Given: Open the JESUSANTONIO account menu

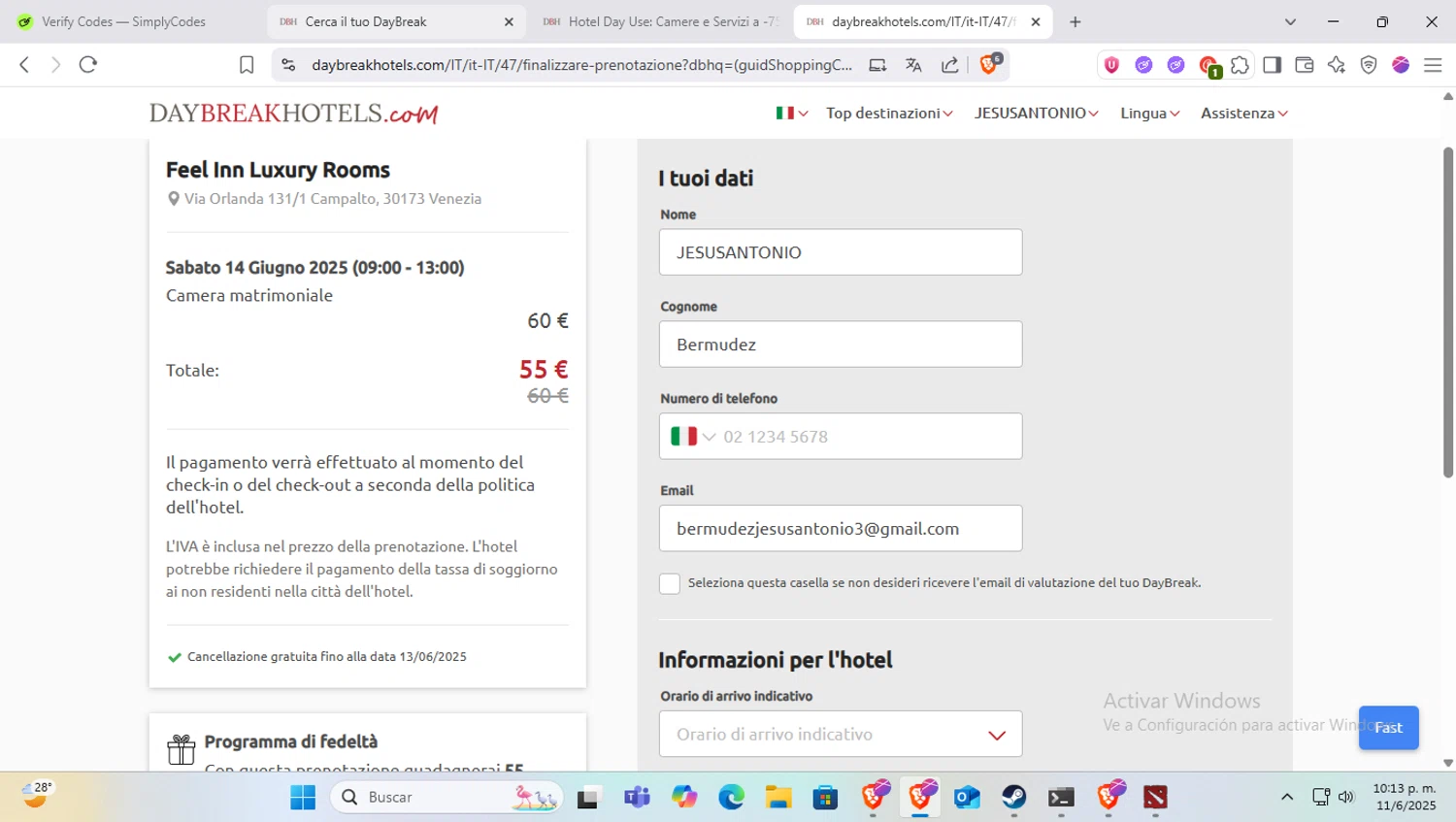Looking at the screenshot, I should [1037, 114].
